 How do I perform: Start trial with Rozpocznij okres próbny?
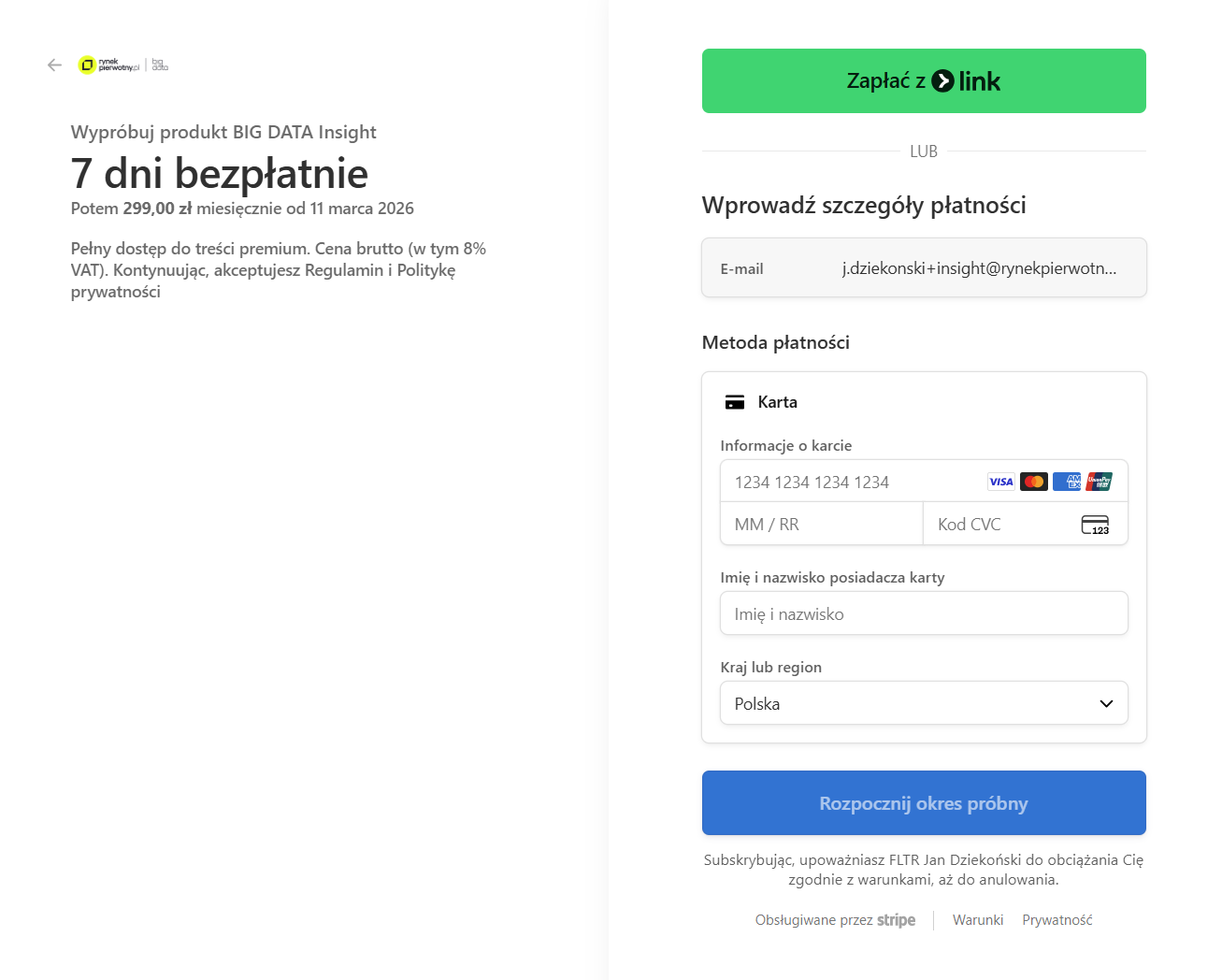[x=924, y=803]
